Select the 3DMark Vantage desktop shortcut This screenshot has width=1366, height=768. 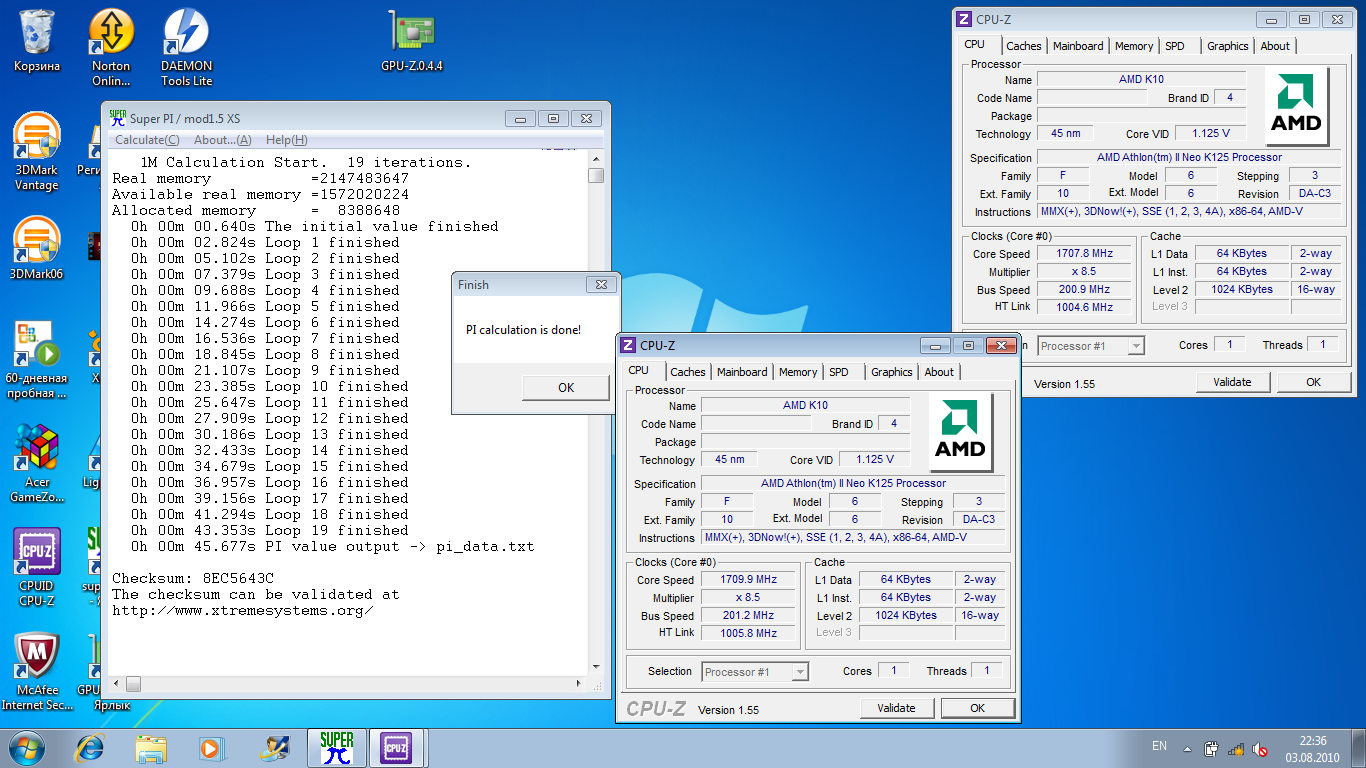click(37, 151)
